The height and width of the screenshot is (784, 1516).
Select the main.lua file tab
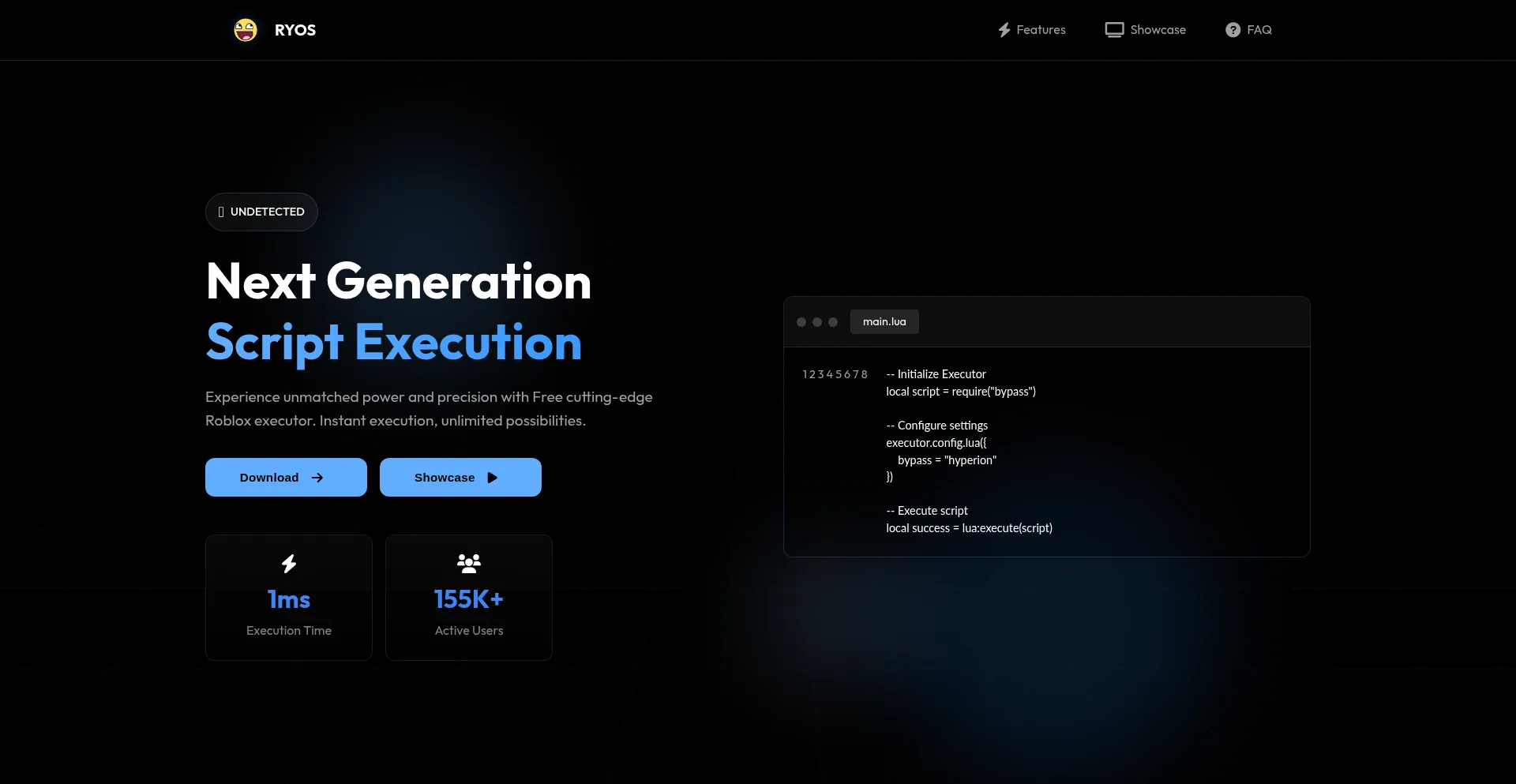tap(884, 322)
